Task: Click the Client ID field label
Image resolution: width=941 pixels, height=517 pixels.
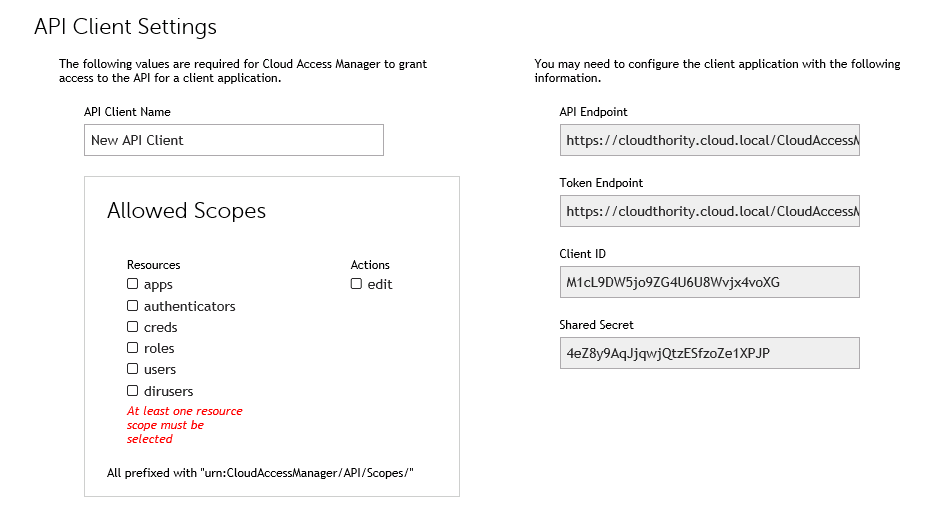Action: pos(582,254)
